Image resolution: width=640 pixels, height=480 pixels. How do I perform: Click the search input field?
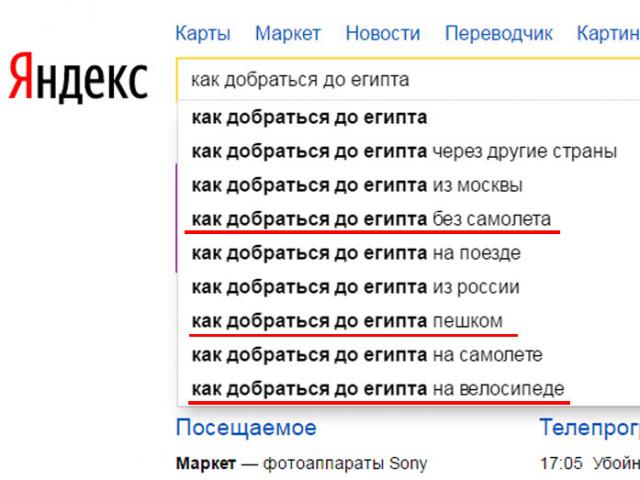tap(400, 79)
